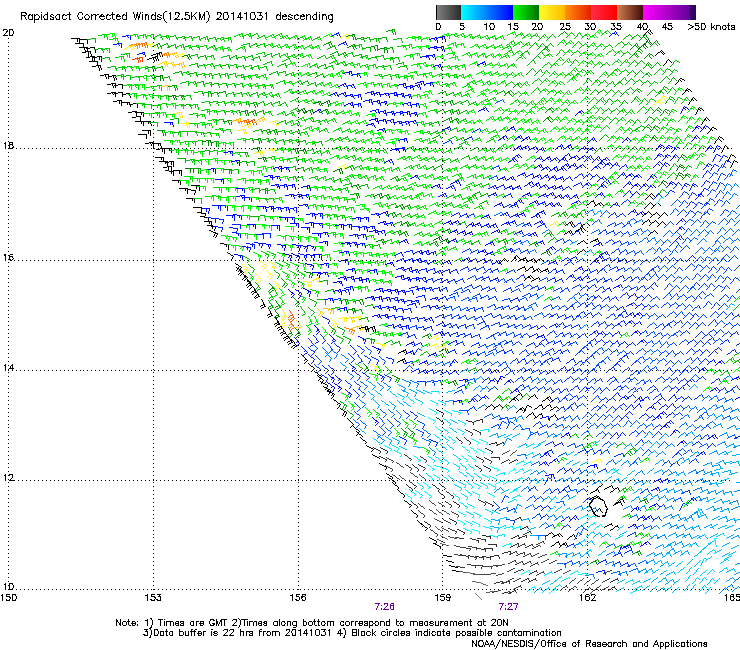Click the latitude 12 axis label
This screenshot has width=740, height=650.
8,478
